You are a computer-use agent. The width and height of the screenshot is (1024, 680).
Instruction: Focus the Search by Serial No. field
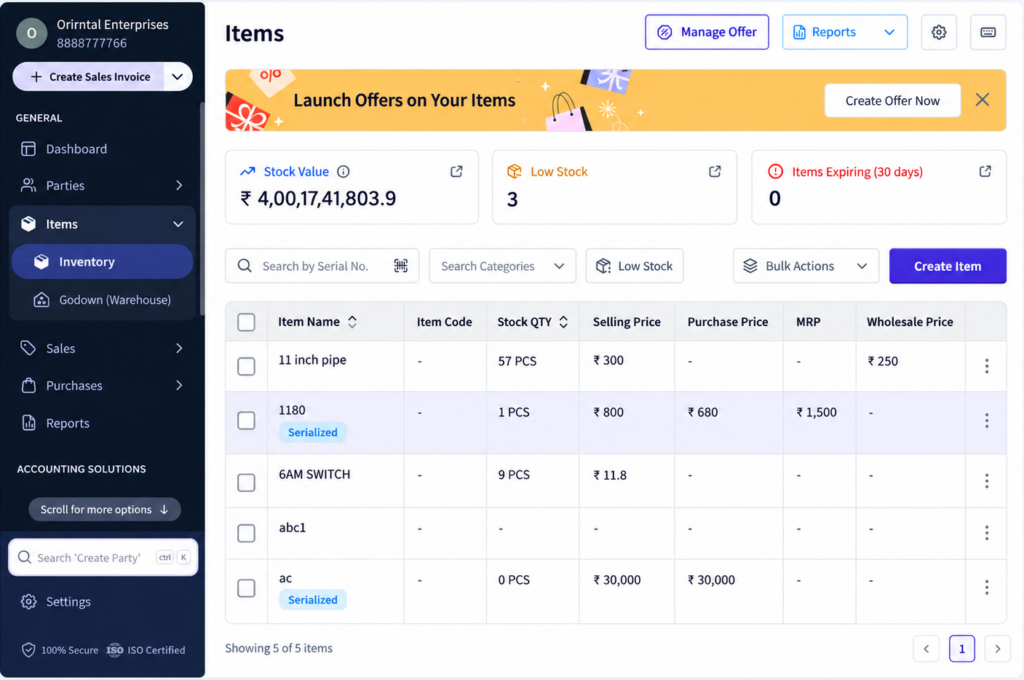322,266
